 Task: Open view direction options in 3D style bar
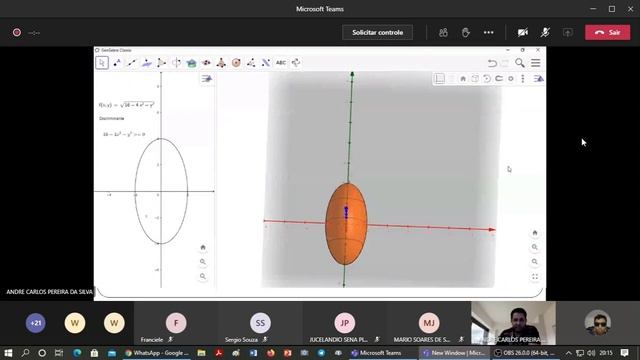click(x=499, y=79)
